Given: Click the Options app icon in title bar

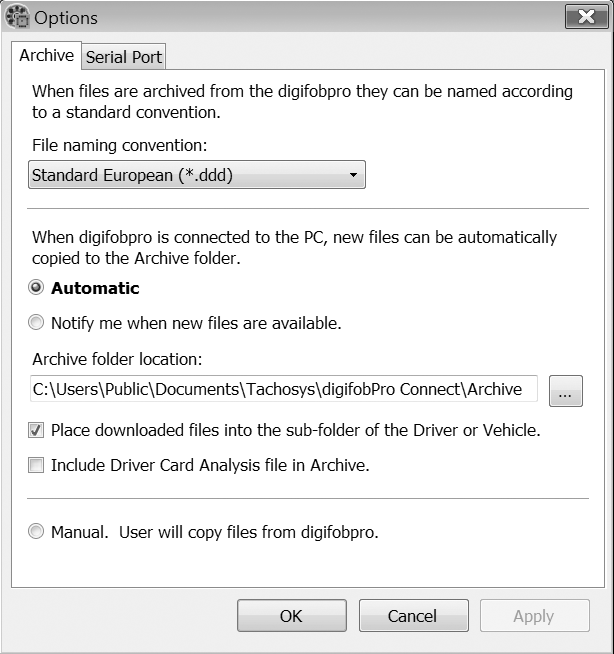Looking at the screenshot, I should (17, 17).
